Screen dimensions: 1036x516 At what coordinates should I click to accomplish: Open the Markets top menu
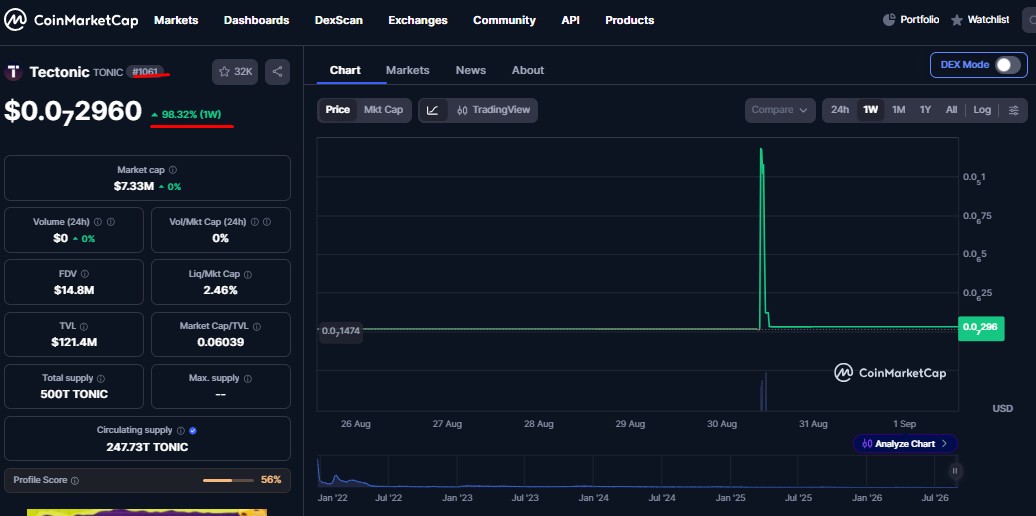pos(176,20)
